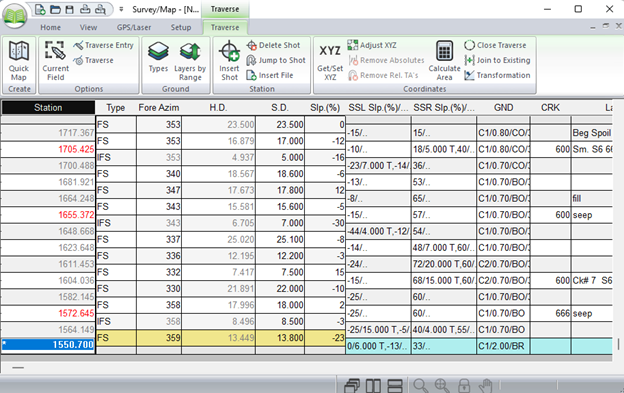The height and width of the screenshot is (393, 624).
Task: Open the Calculate Area tool
Action: (x=444, y=61)
